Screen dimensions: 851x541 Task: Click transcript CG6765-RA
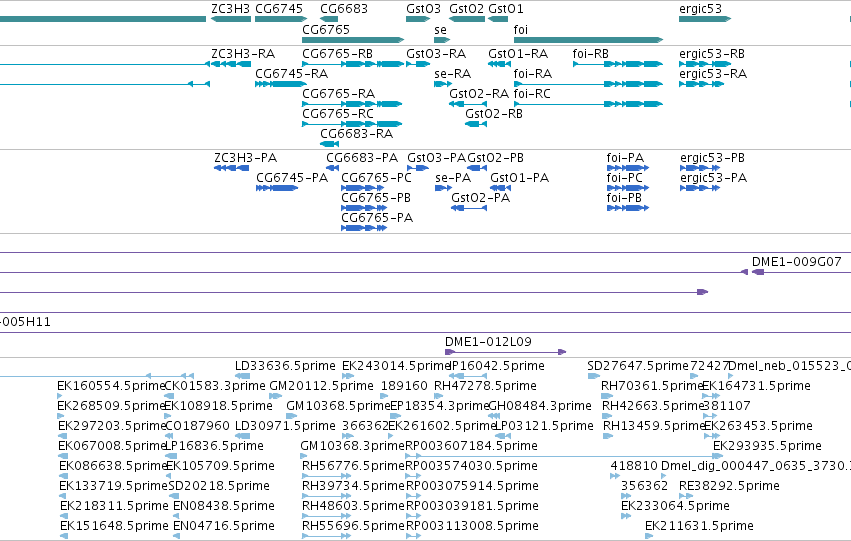[x=339, y=94]
